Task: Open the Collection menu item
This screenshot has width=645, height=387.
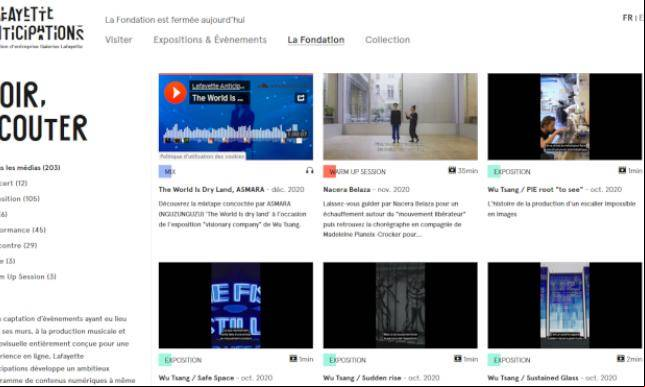Action: tap(387, 40)
